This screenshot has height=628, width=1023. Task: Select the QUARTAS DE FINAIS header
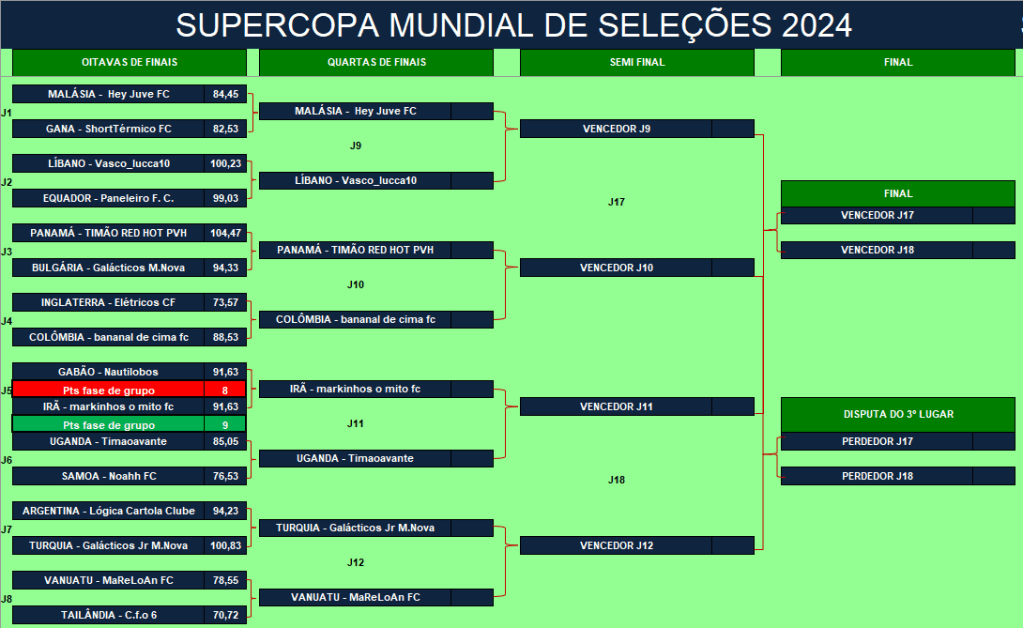376,62
